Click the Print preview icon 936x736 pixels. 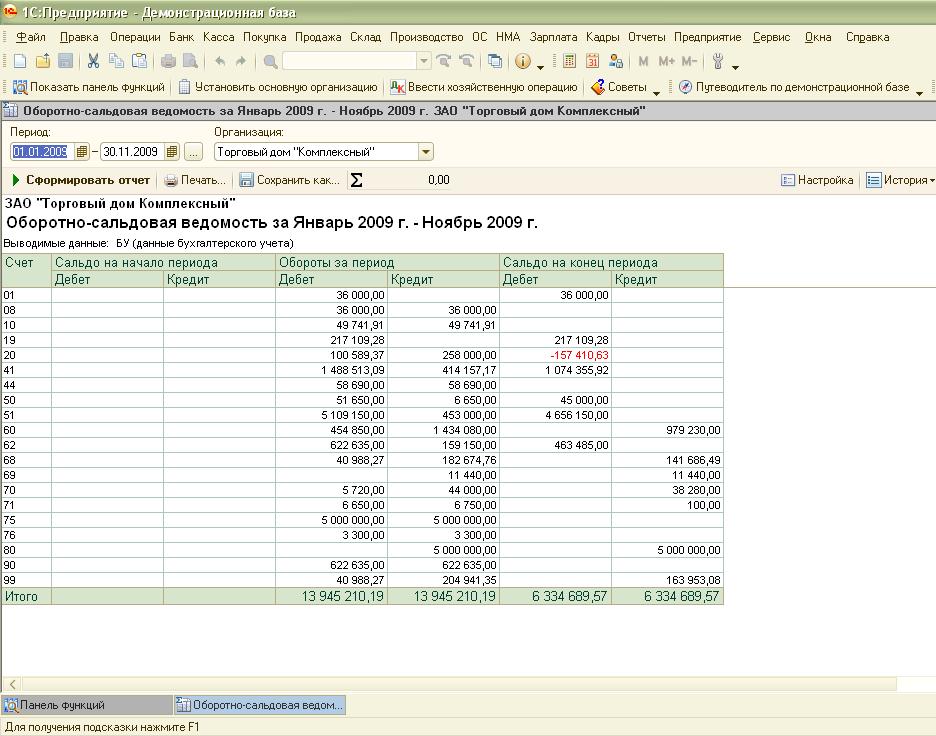pos(190,61)
